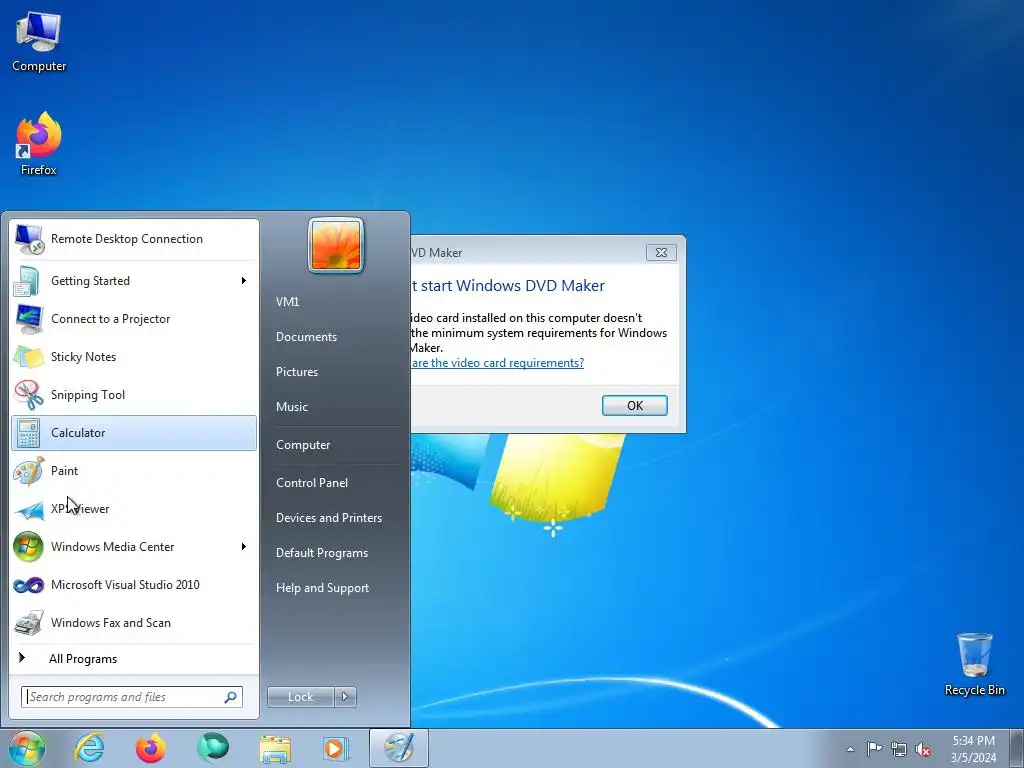Open Internet Explorer from taskbar
The image size is (1024, 768).
89,748
